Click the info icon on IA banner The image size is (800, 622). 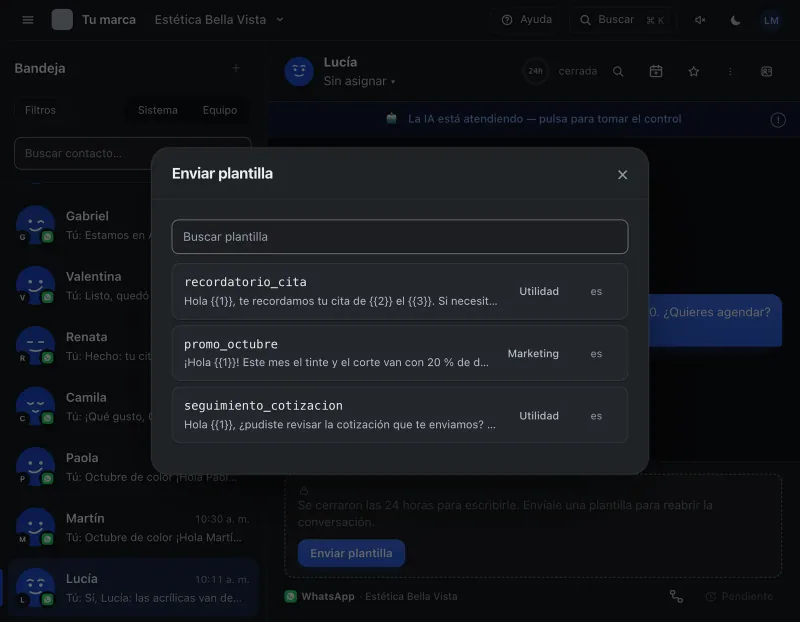778,120
